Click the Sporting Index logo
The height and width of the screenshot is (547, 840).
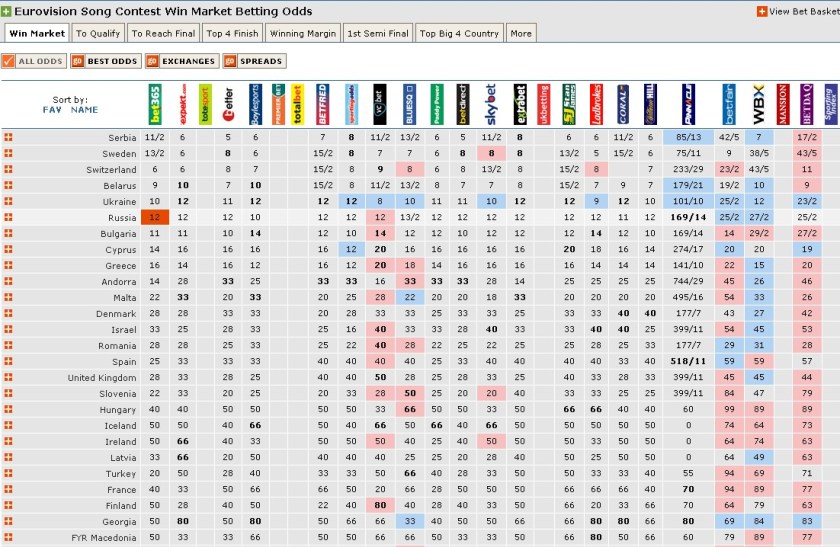pyautogui.click(x=831, y=104)
